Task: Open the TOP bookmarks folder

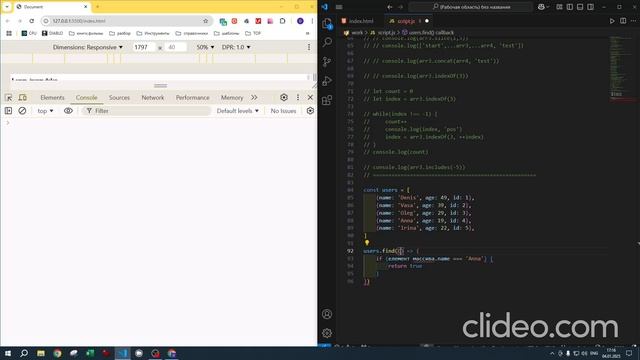Action: pyautogui.click(x=253, y=33)
